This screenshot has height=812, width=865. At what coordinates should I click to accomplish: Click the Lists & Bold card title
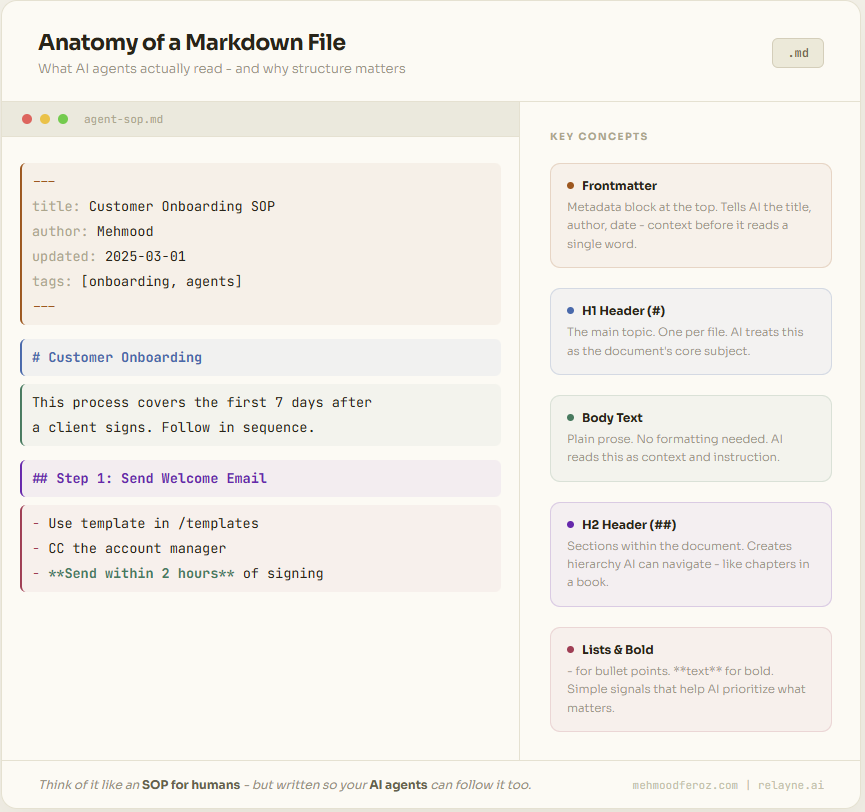click(617, 650)
